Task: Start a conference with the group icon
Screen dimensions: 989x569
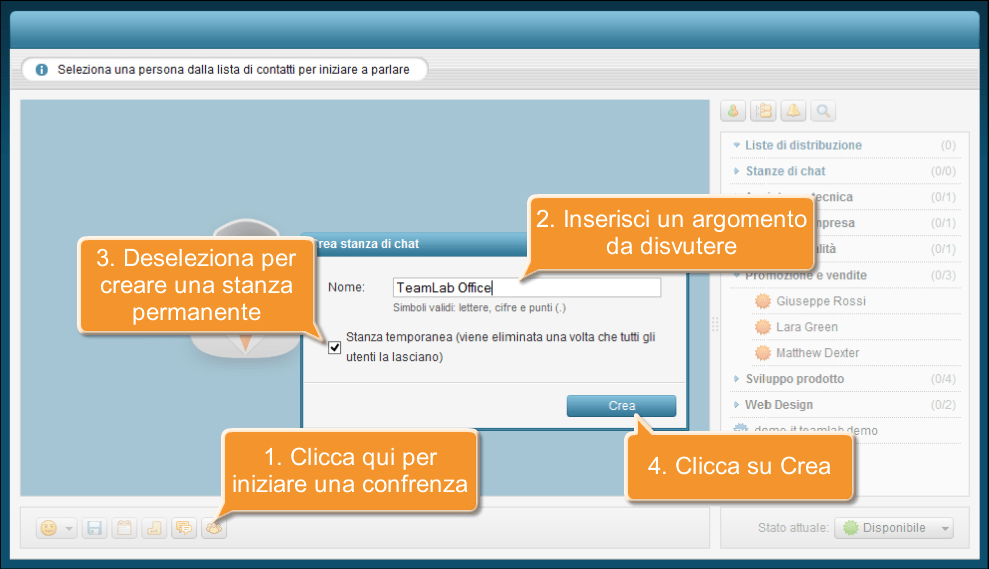Action: [214, 528]
